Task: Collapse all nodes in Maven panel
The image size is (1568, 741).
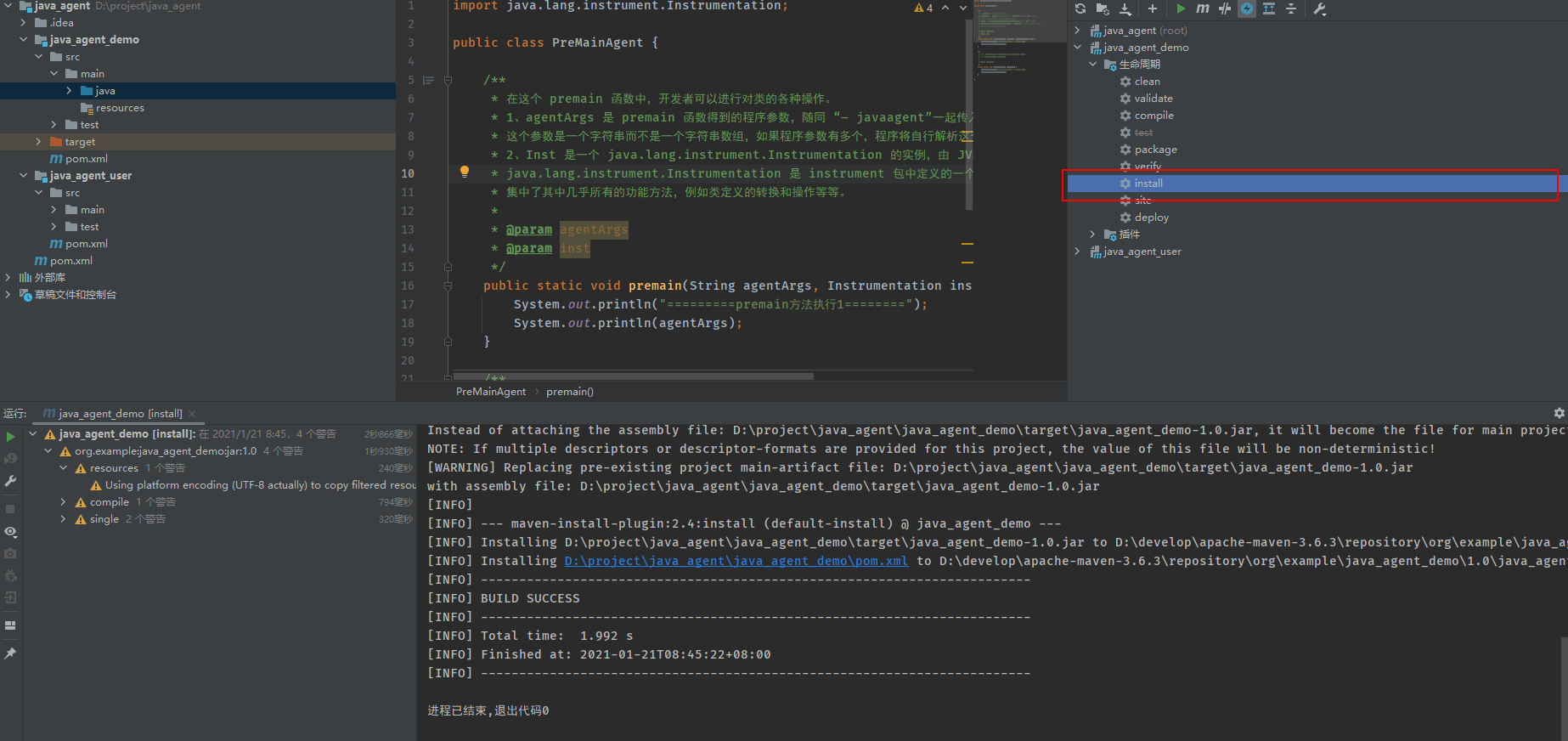Action: (1291, 8)
